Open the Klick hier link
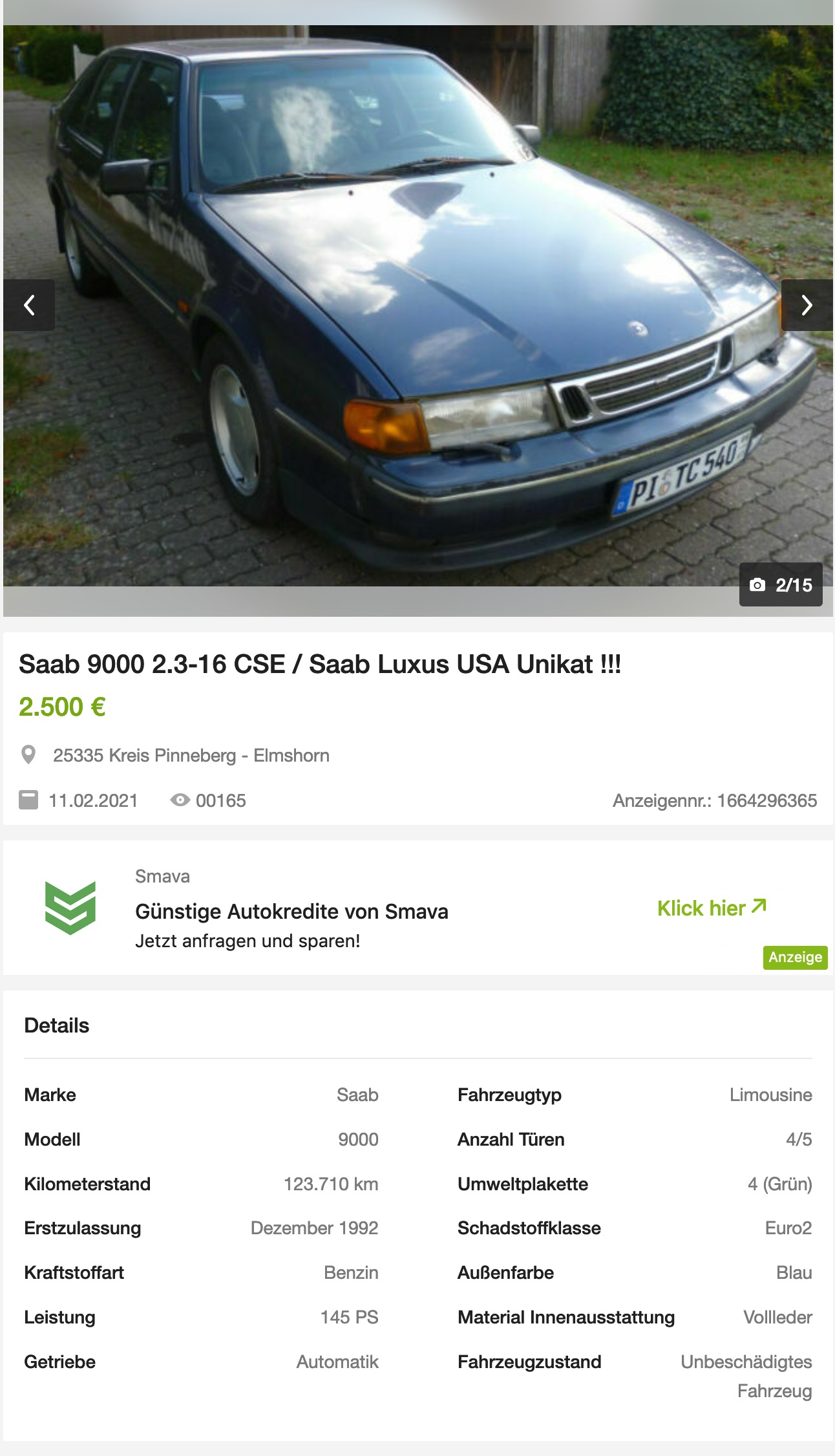835x1456 pixels. [x=712, y=908]
